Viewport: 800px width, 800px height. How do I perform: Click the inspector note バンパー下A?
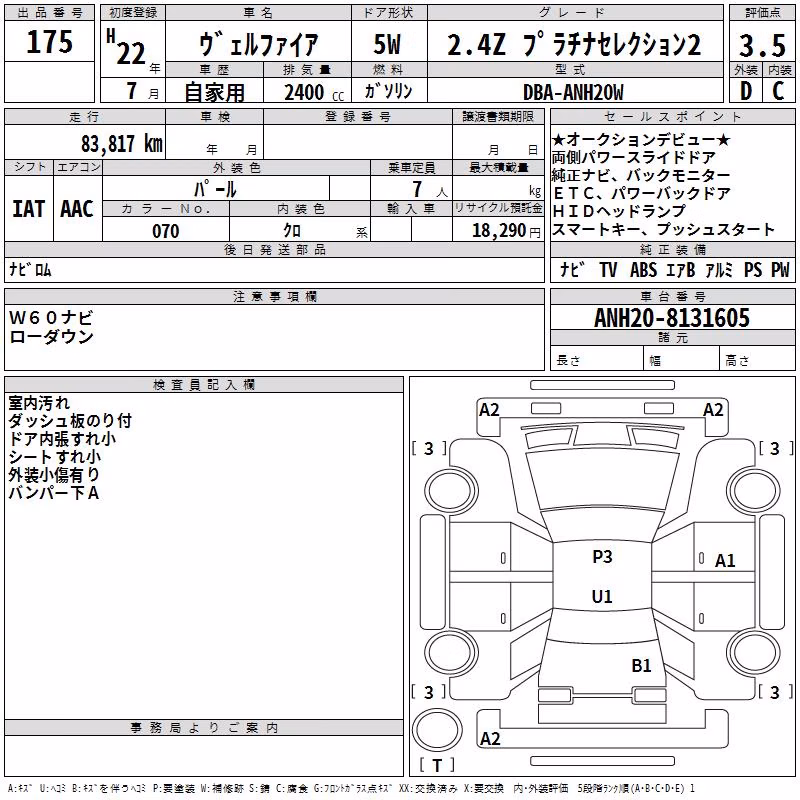click(54, 492)
